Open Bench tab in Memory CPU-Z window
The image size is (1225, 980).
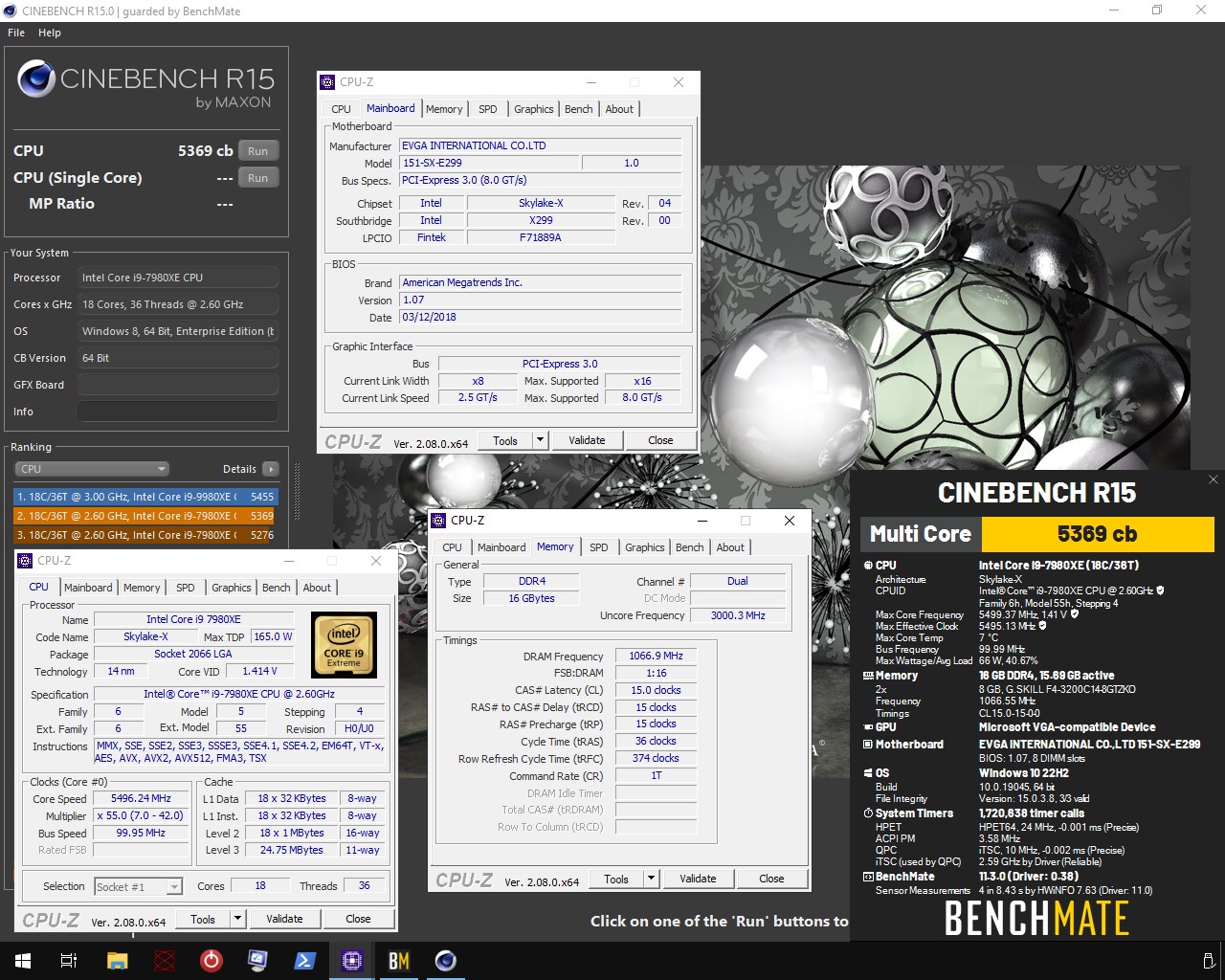[689, 547]
